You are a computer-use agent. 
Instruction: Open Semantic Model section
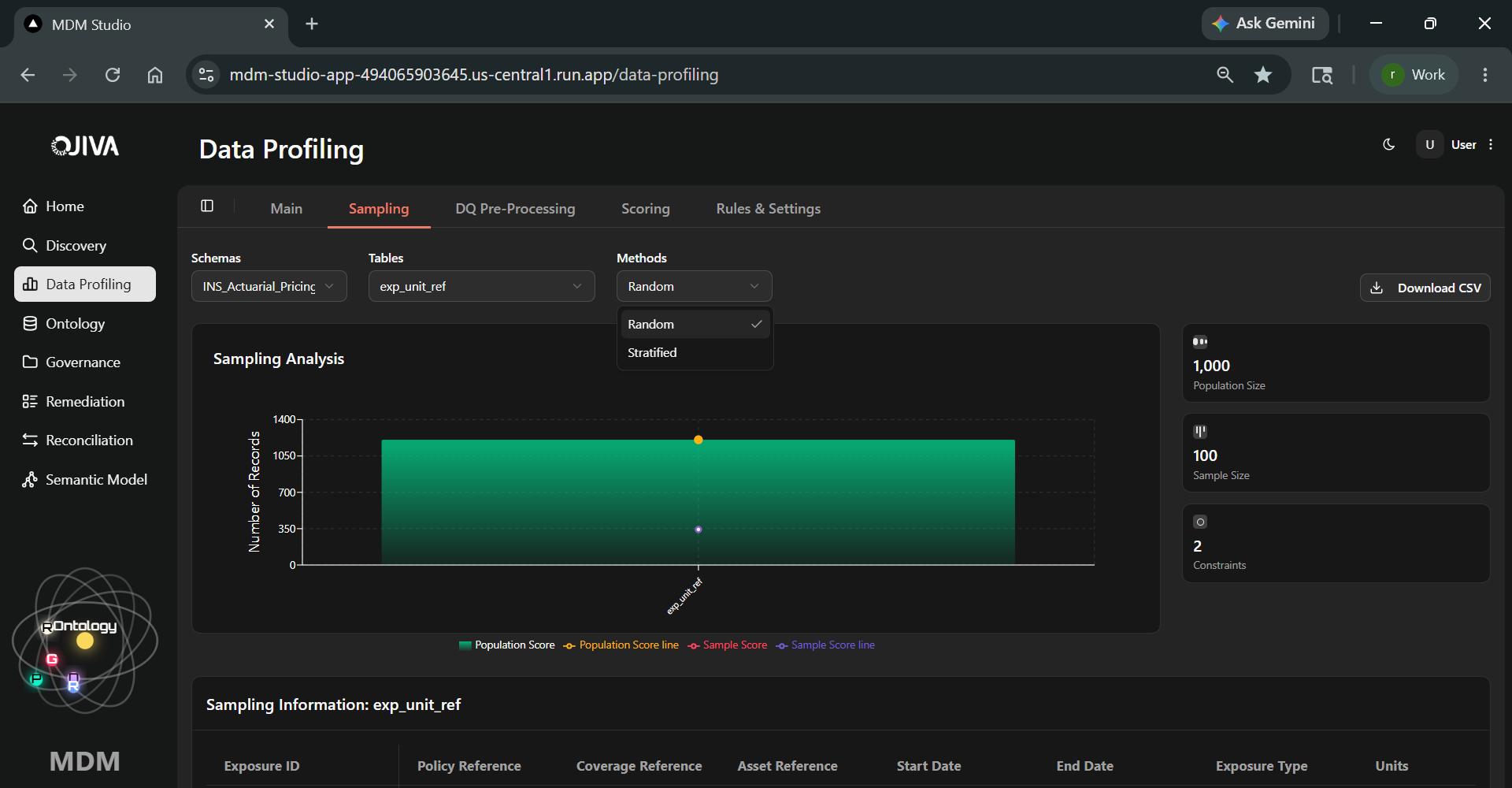85,479
